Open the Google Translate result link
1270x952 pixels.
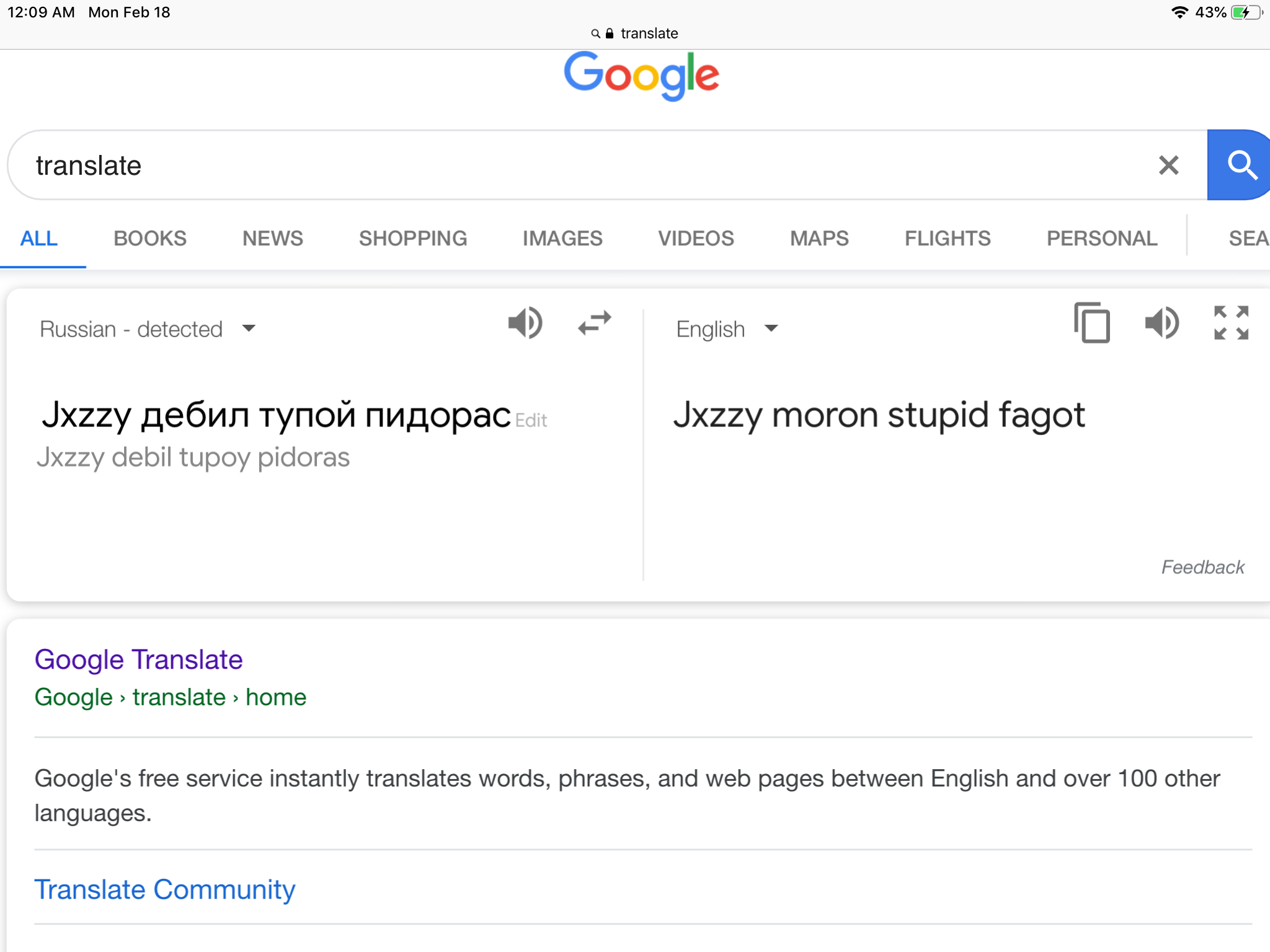(x=138, y=659)
